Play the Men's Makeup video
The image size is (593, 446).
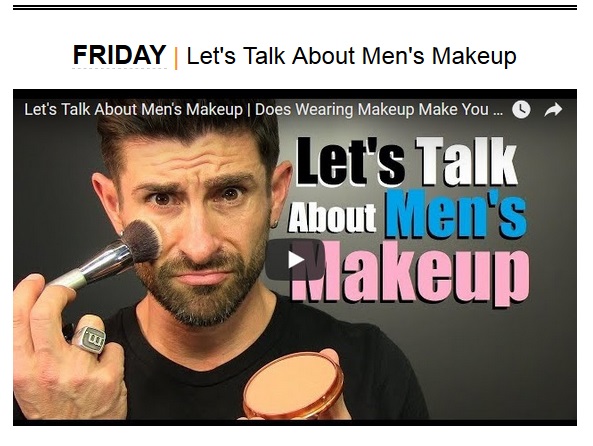(x=295, y=260)
